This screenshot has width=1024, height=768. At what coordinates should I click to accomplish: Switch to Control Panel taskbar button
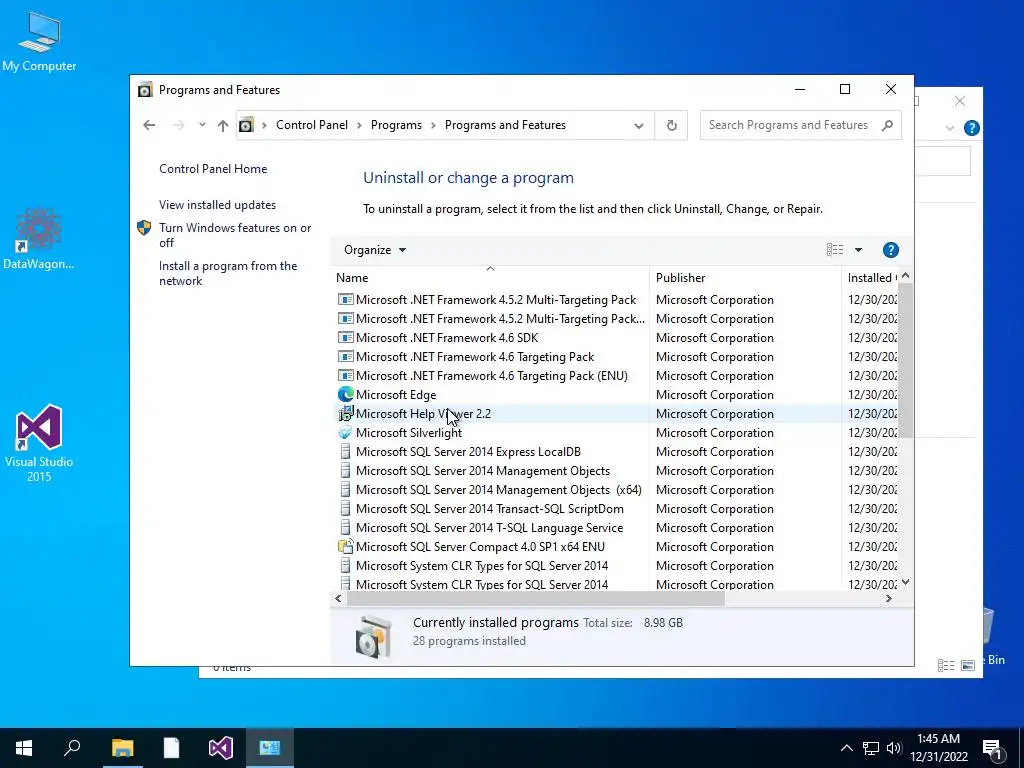(x=269, y=748)
